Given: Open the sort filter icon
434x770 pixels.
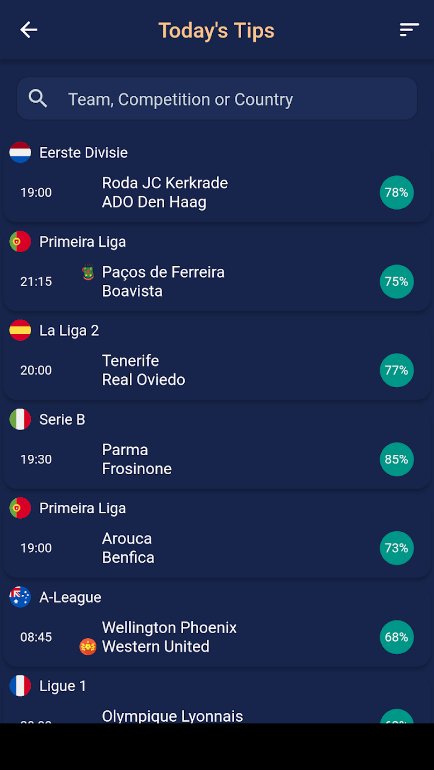Looking at the screenshot, I should (x=409, y=30).
